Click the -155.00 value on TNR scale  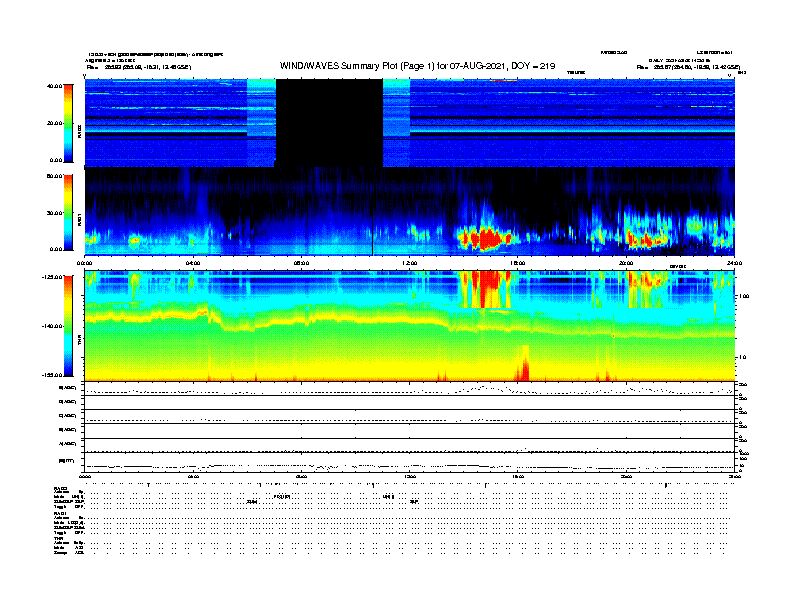click(50, 375)
